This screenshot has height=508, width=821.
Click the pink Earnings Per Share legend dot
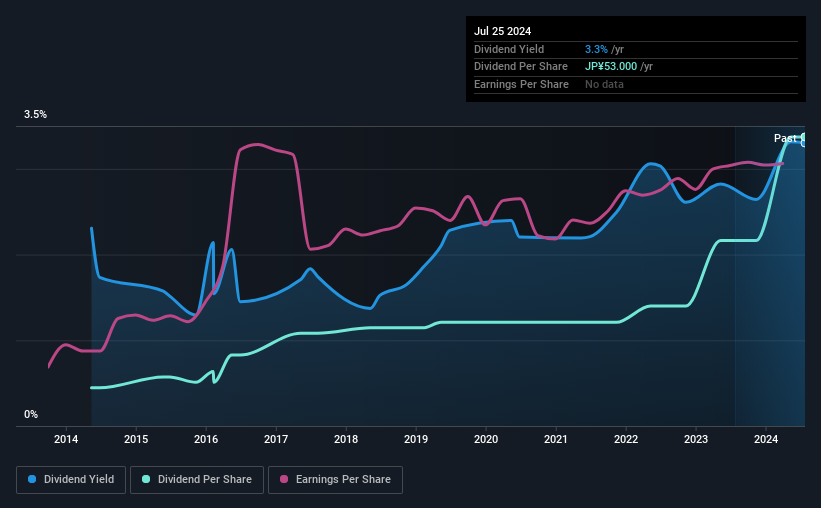284,479
